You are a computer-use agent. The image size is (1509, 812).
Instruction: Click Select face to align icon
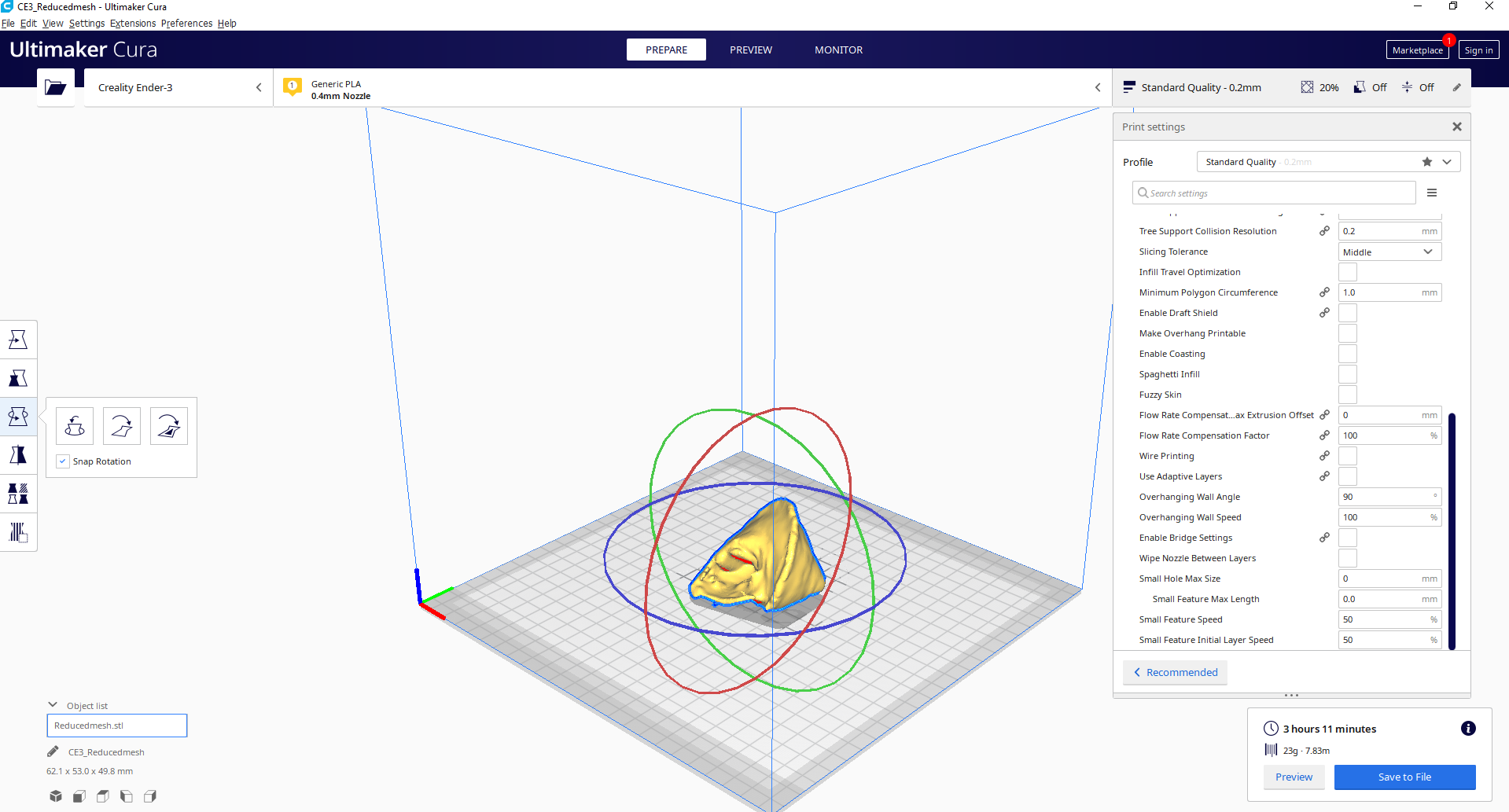pos(169,426)
